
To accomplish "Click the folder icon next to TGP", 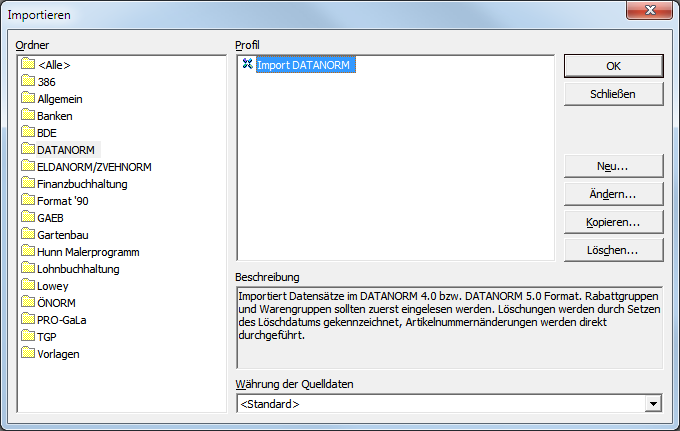I will [x=27, y=337].
